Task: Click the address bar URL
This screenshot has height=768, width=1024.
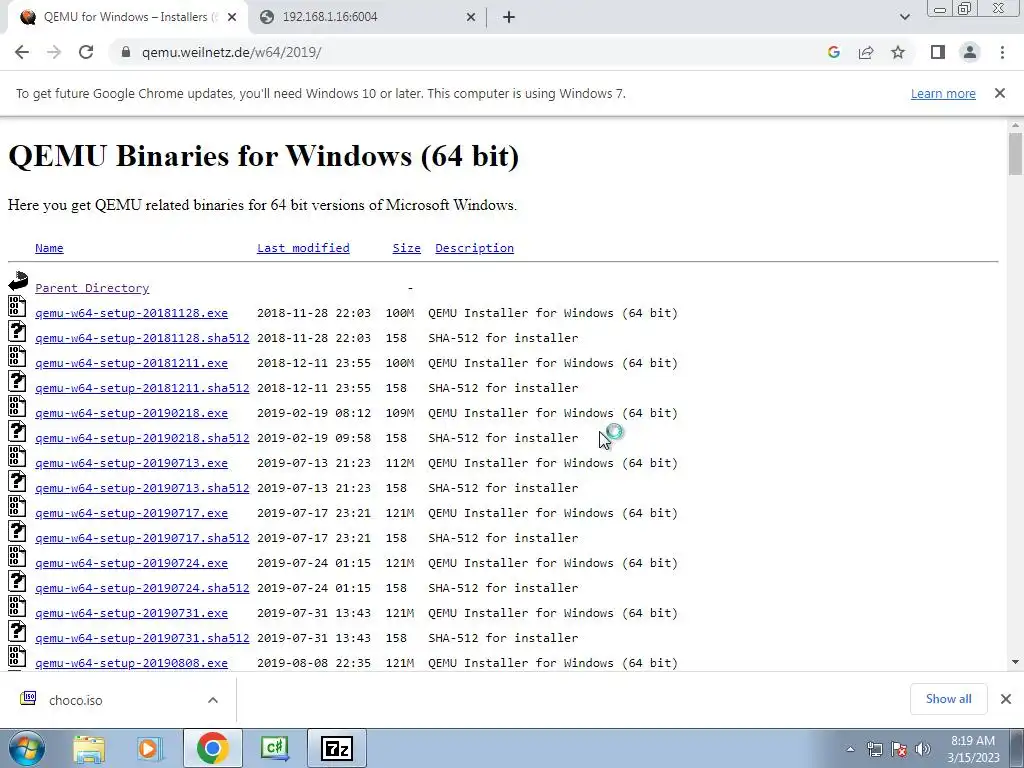Action: point(231,52)
